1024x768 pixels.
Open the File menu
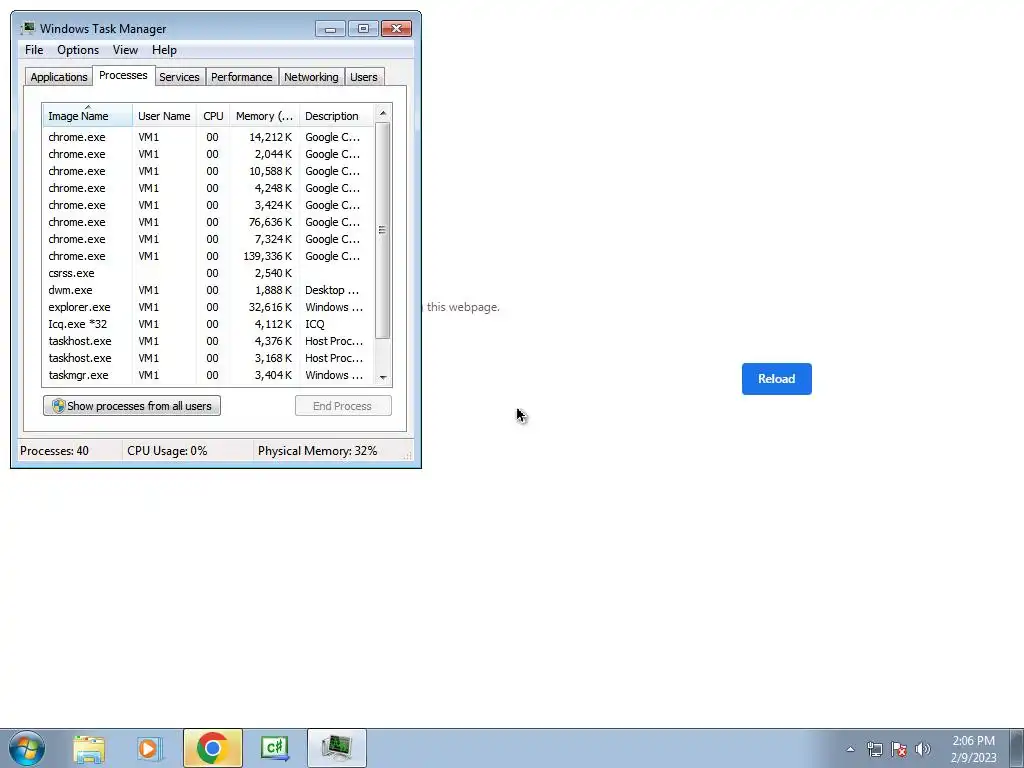pyautogui.click(x=34, y=50)
